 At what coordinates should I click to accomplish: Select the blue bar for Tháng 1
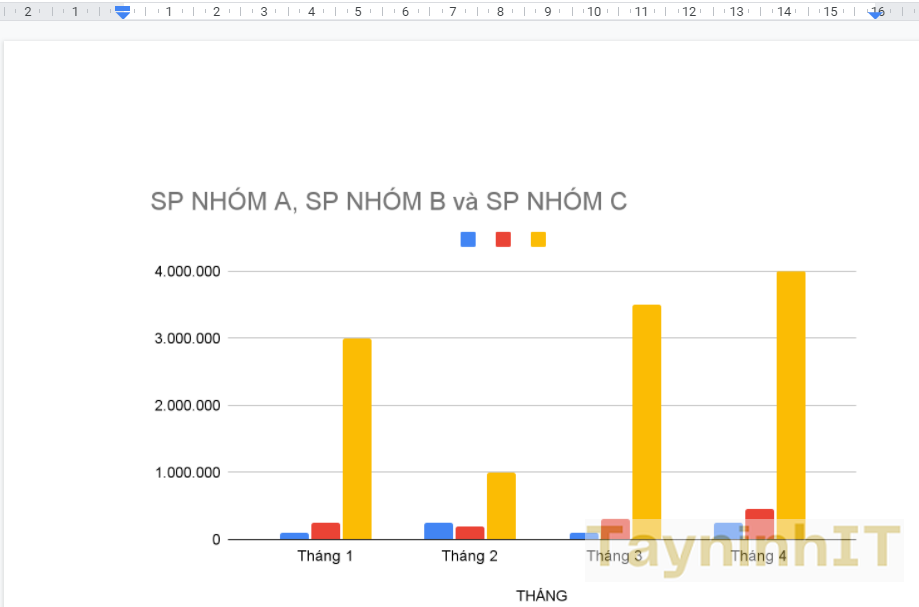(x=294, y=536)
